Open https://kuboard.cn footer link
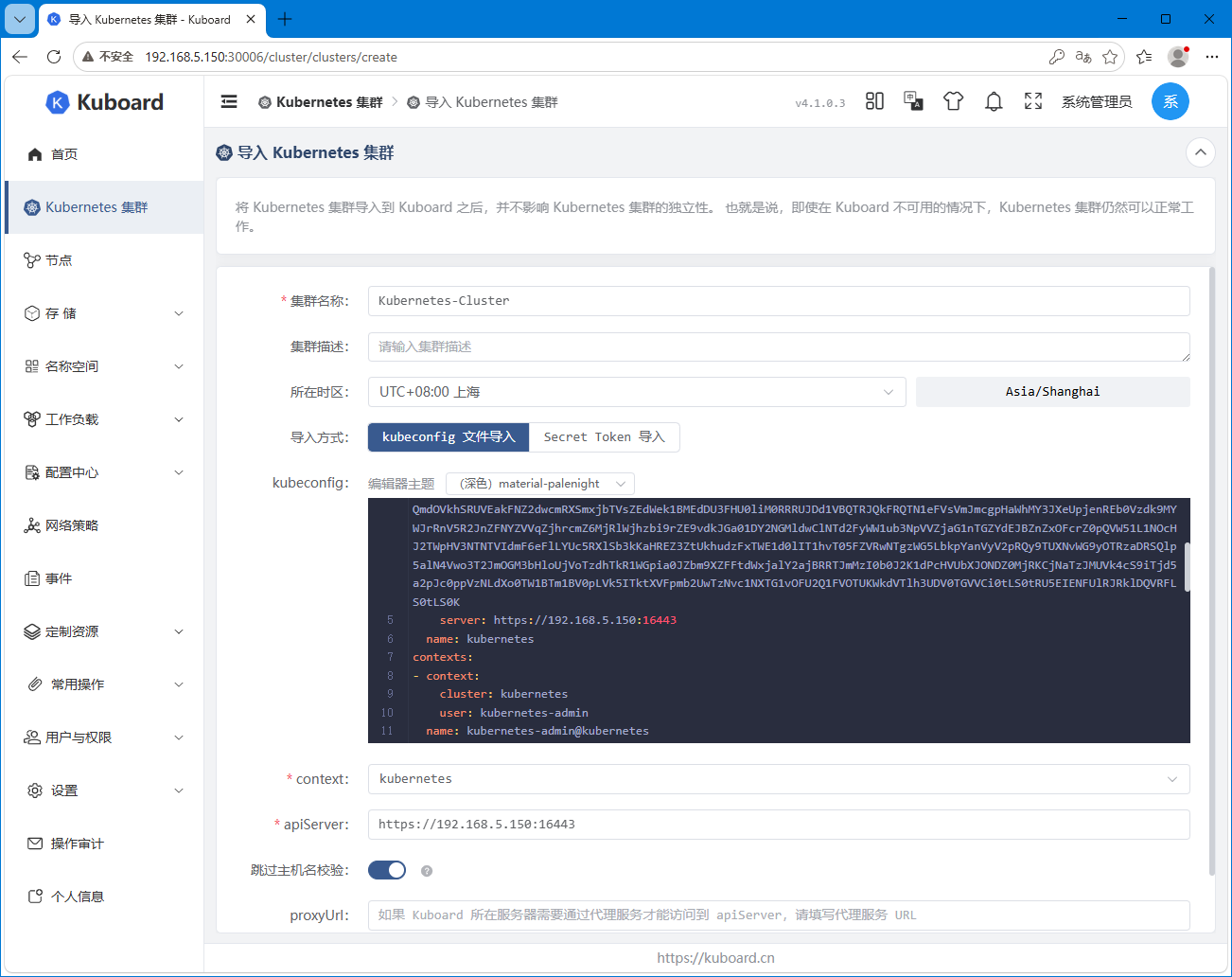 tap(716, 958)
